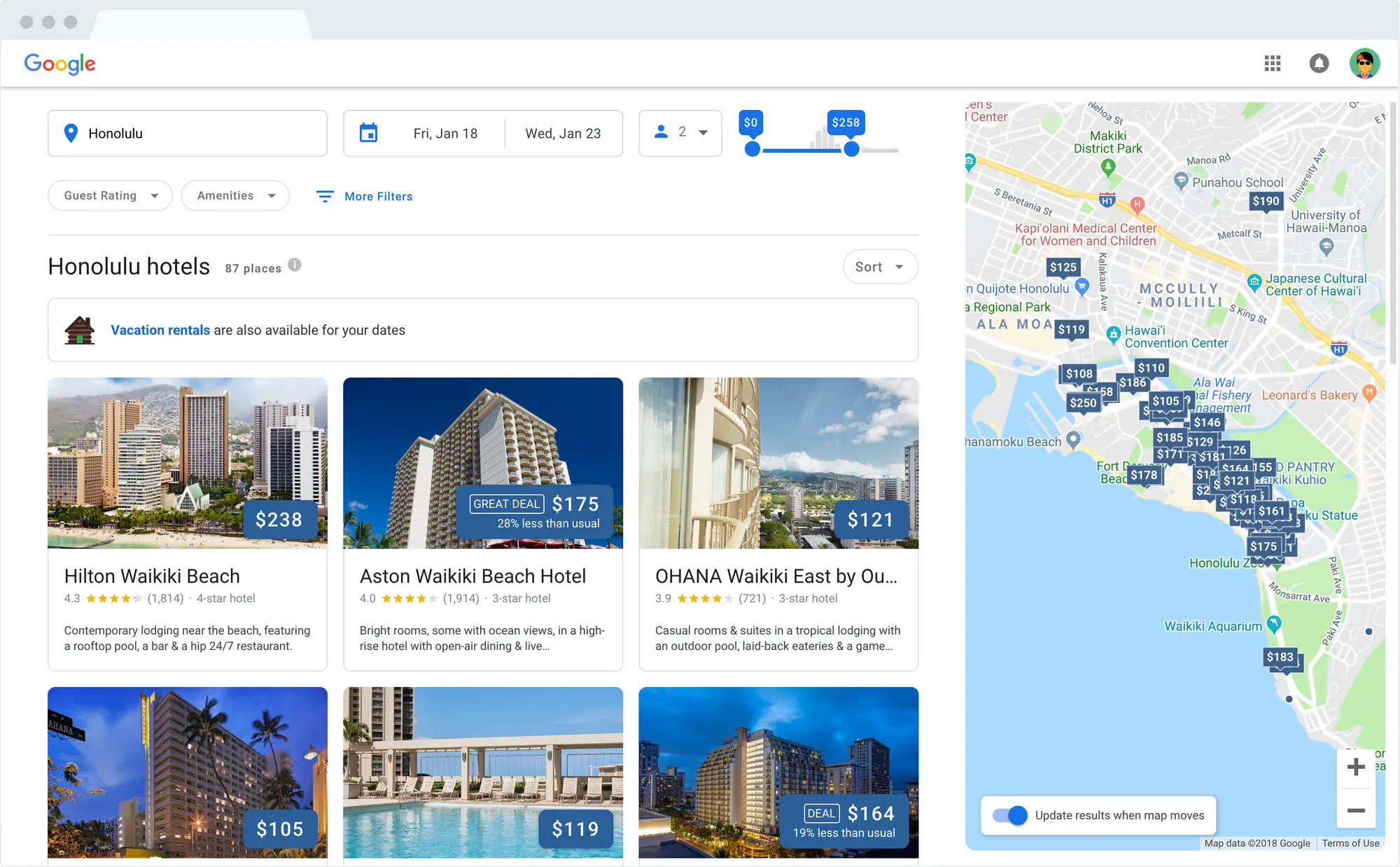Click the vacation rentals house icon

tap(79, 330)
